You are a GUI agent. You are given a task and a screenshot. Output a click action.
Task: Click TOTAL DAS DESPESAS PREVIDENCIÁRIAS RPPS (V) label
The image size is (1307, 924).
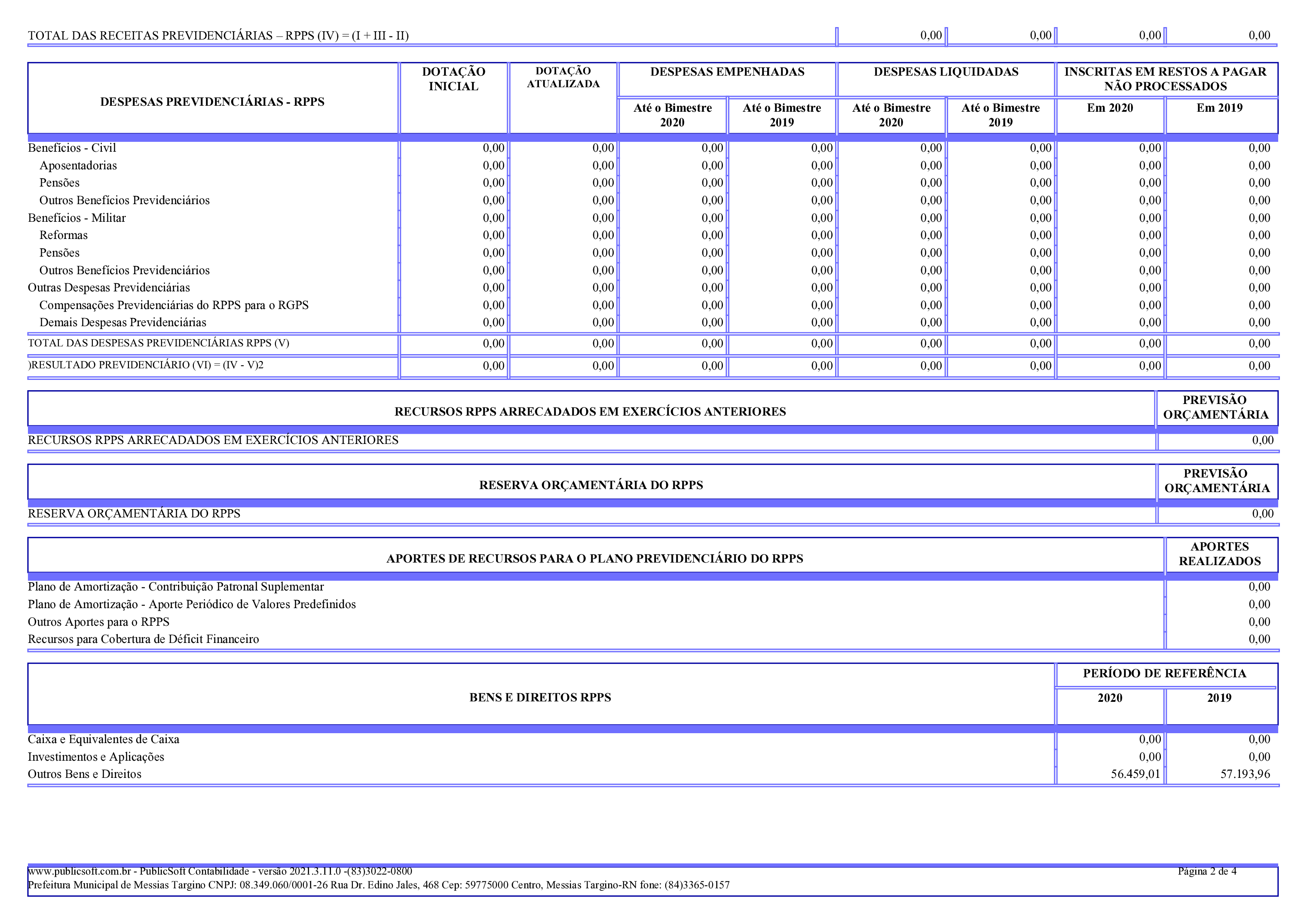158,343
